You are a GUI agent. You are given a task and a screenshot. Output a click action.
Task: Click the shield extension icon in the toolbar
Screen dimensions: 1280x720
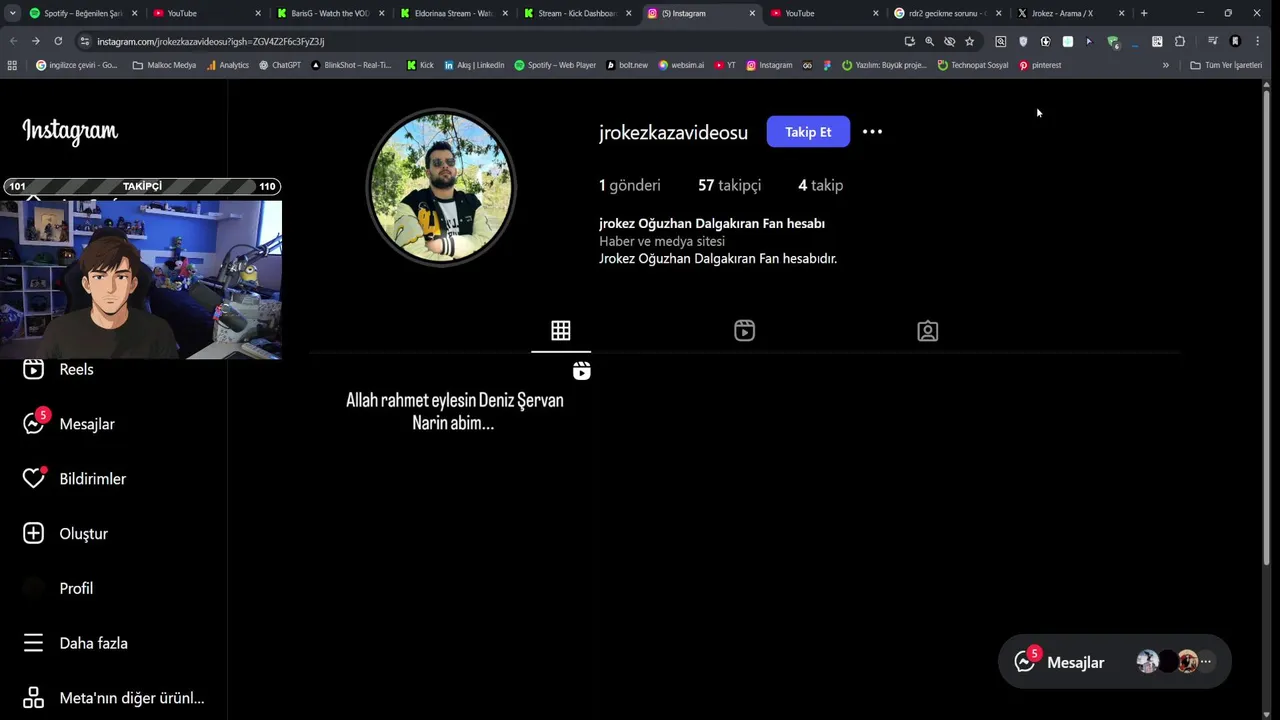click(x=1023, y=41)
